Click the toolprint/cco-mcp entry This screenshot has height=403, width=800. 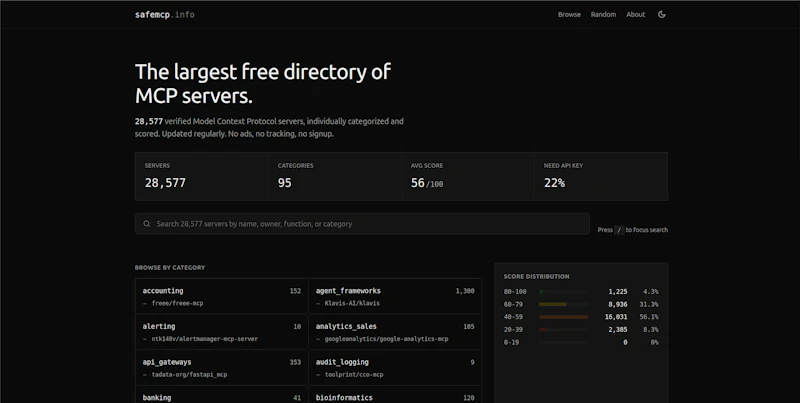(354, 374)
